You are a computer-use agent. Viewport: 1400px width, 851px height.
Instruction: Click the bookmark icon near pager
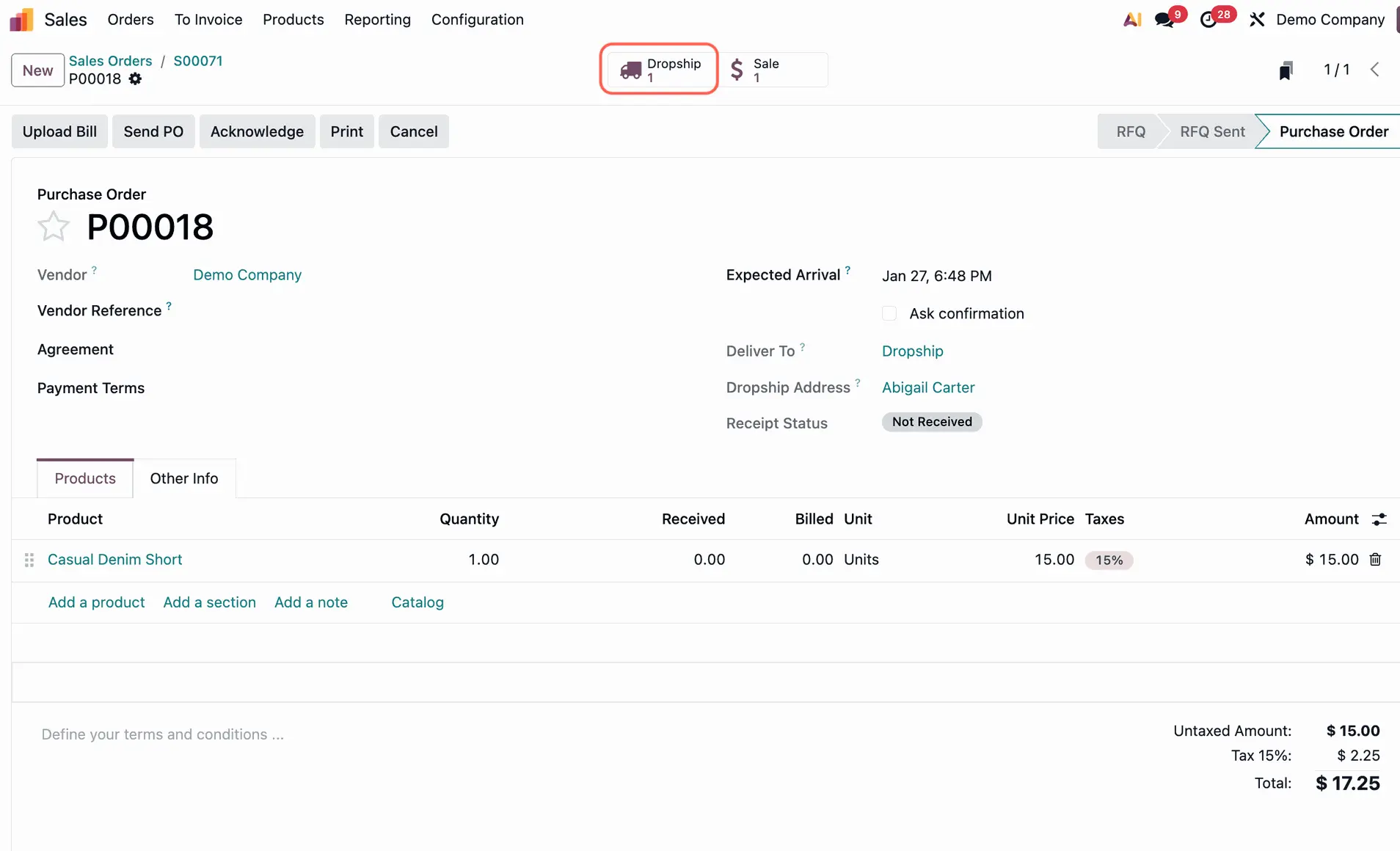pyautogui.click(x=1285, y=70)
